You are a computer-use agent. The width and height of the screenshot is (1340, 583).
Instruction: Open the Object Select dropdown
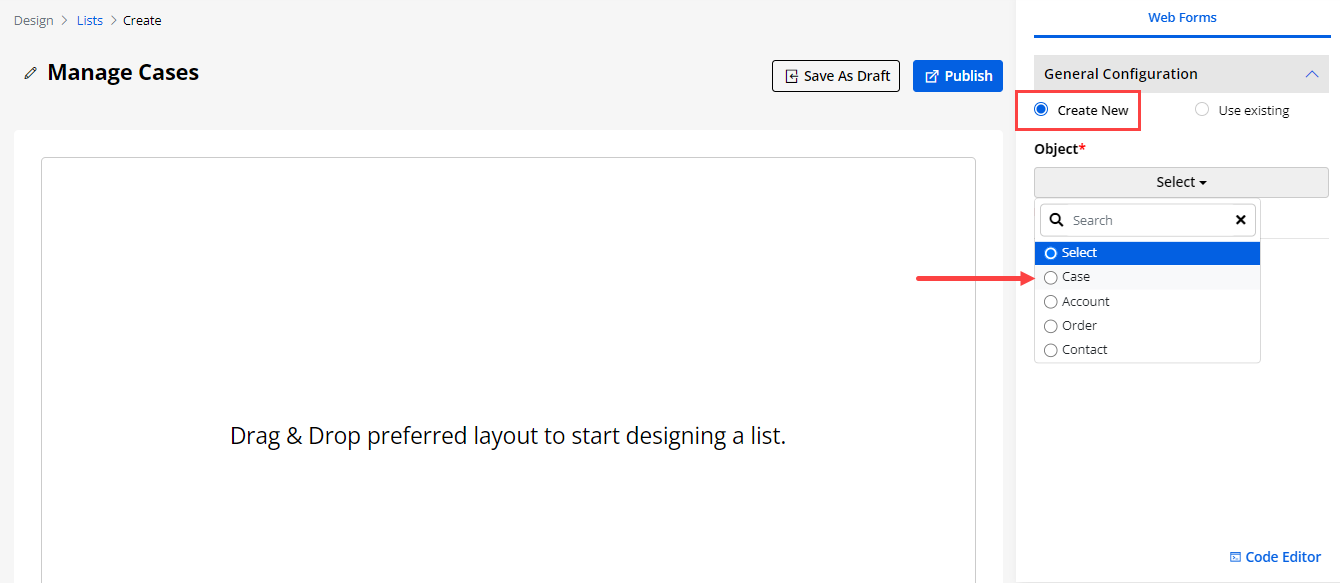(1181, 182)
